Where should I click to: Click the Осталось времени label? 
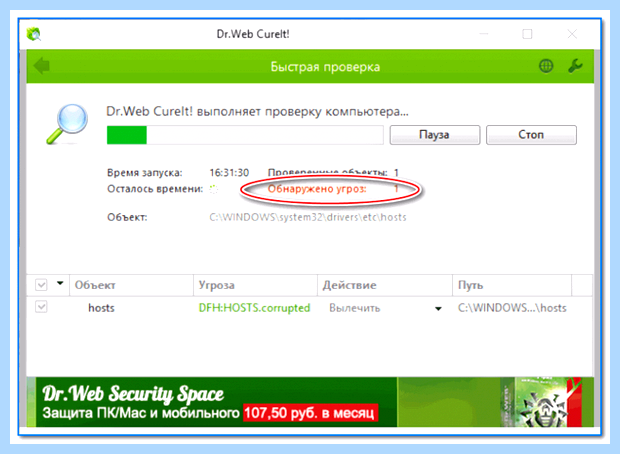point(155,189)
